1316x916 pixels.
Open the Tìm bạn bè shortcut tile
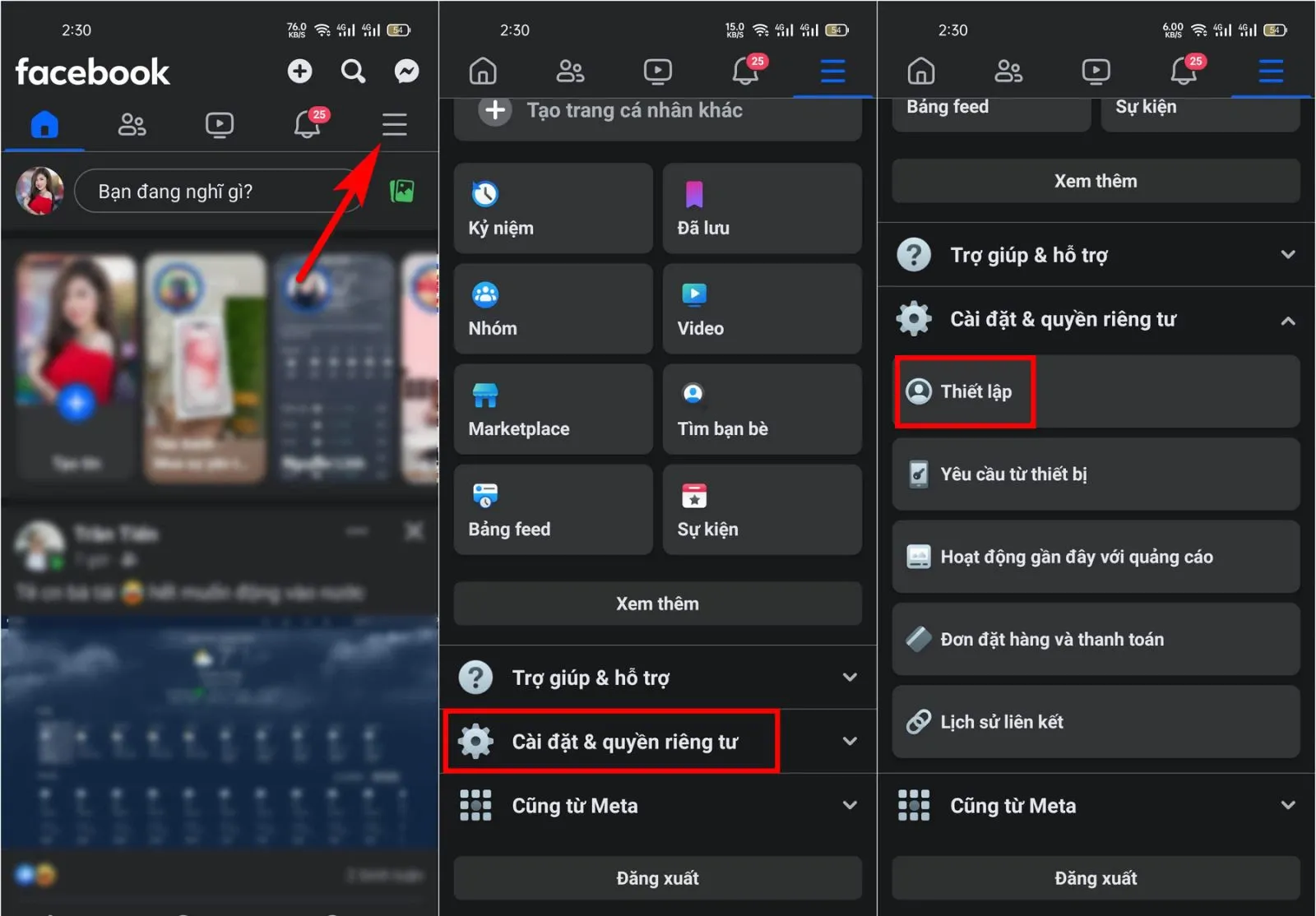[x=762, y=409]
